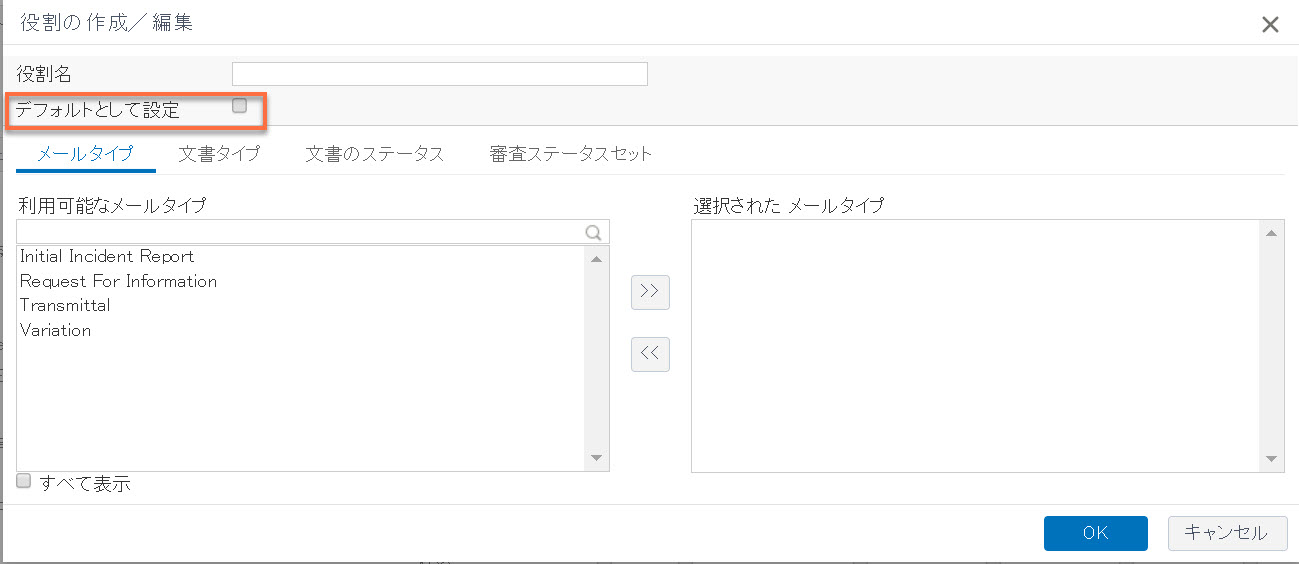Click down arrow of available list scrollbar

(x=597, y=458)
